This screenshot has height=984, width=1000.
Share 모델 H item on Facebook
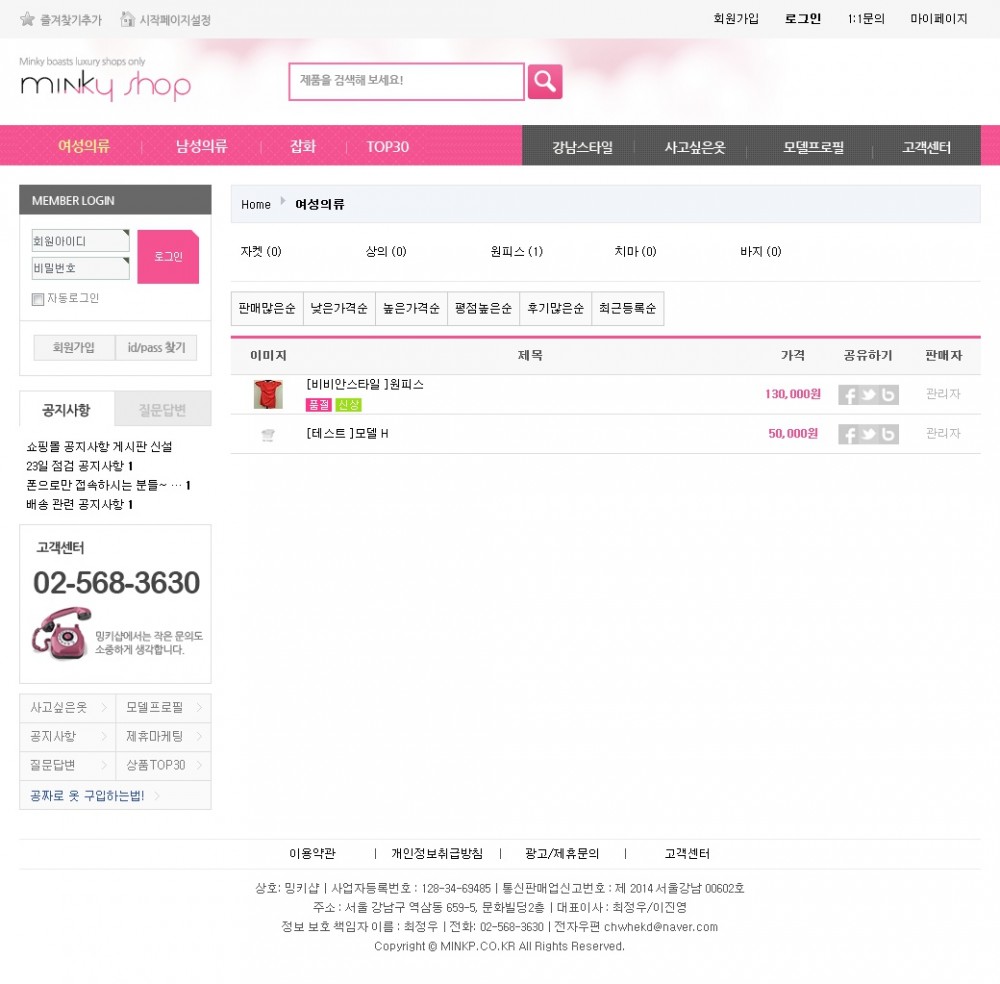[x=849, y=434]
